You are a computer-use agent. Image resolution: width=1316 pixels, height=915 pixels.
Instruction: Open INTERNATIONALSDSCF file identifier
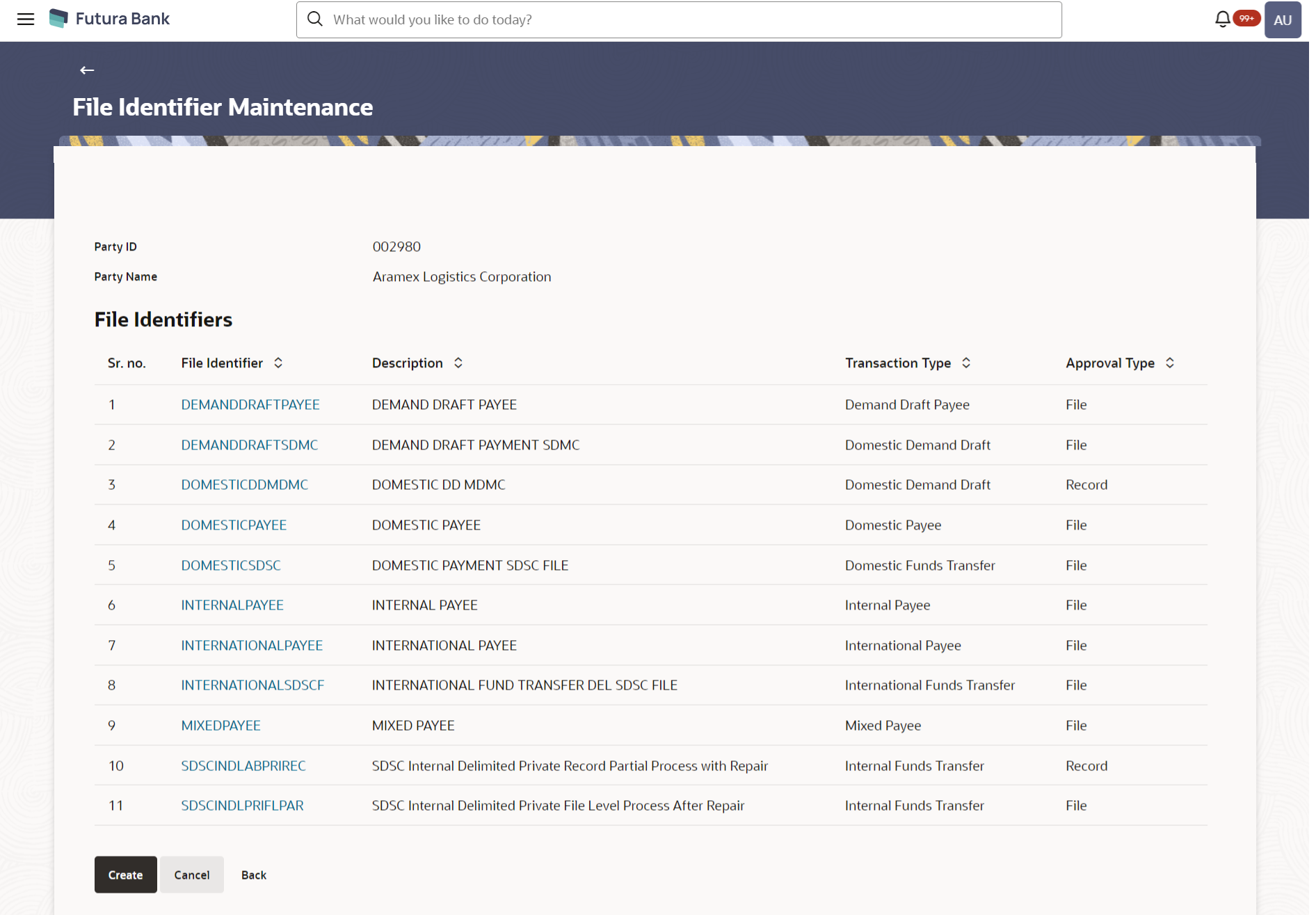[252, 685]
